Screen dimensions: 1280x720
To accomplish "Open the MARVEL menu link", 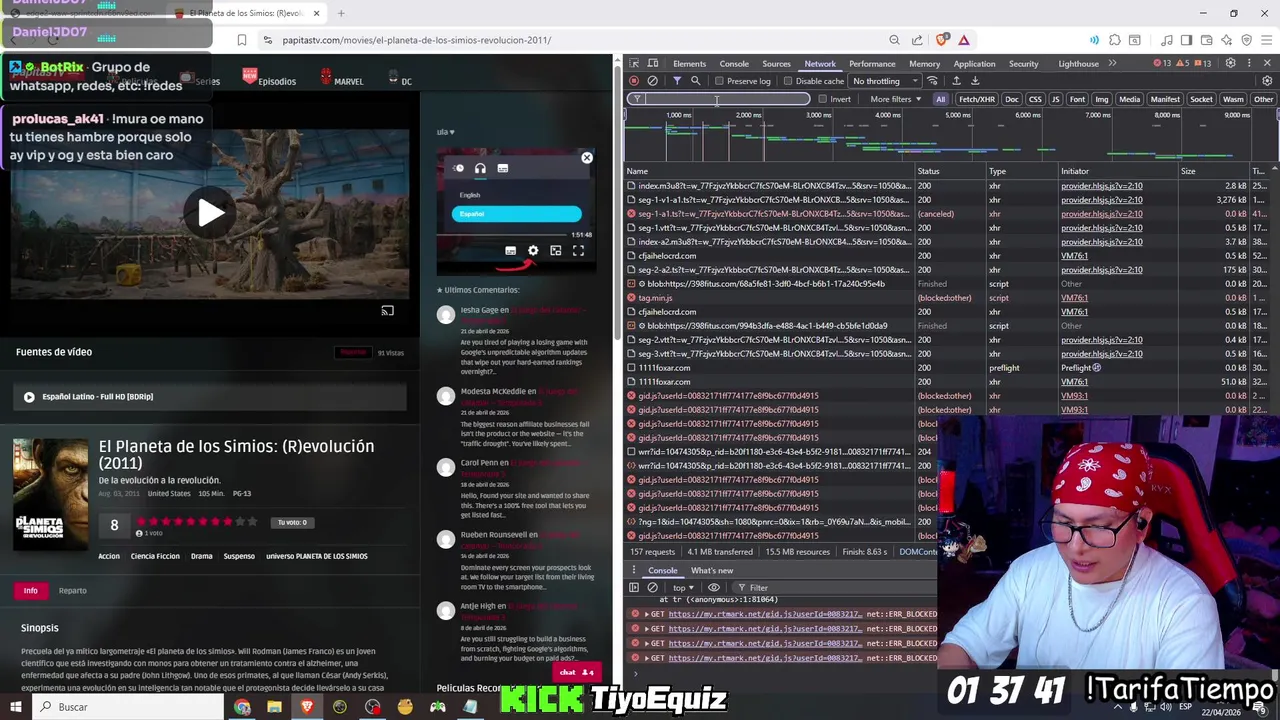I will 348,81.
